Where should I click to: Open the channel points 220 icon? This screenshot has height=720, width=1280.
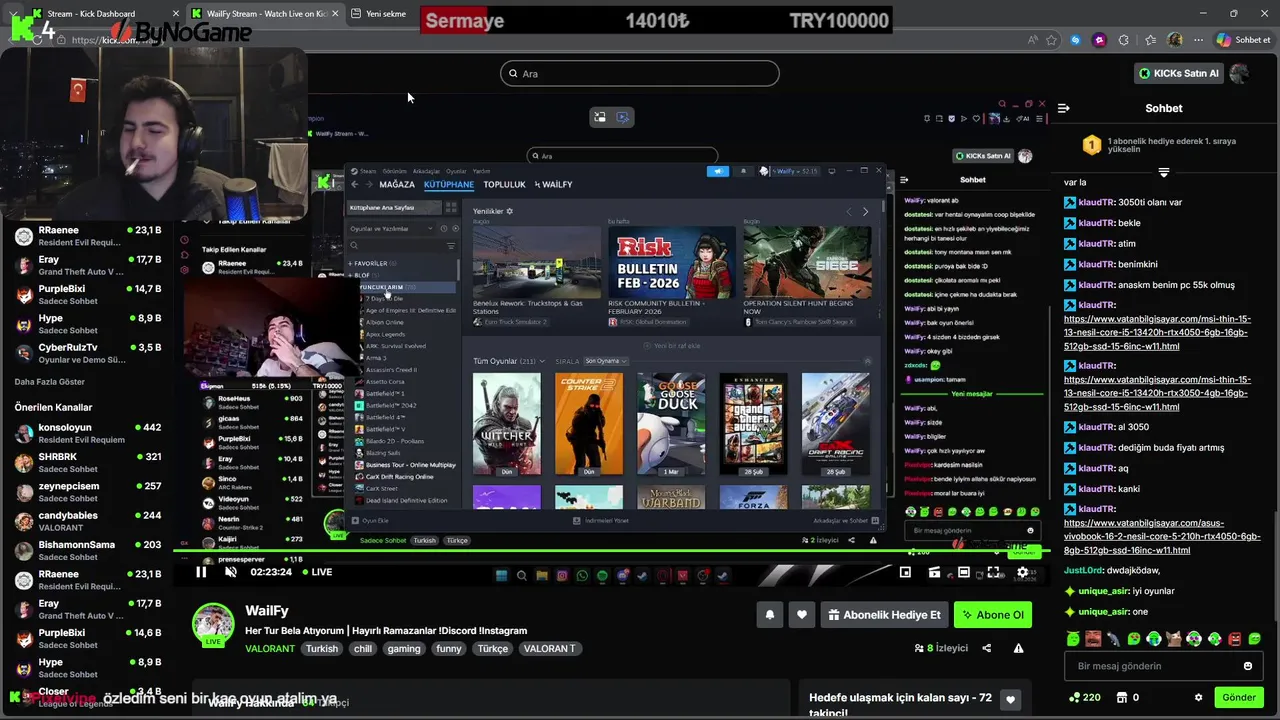[x=1074, y=697]
